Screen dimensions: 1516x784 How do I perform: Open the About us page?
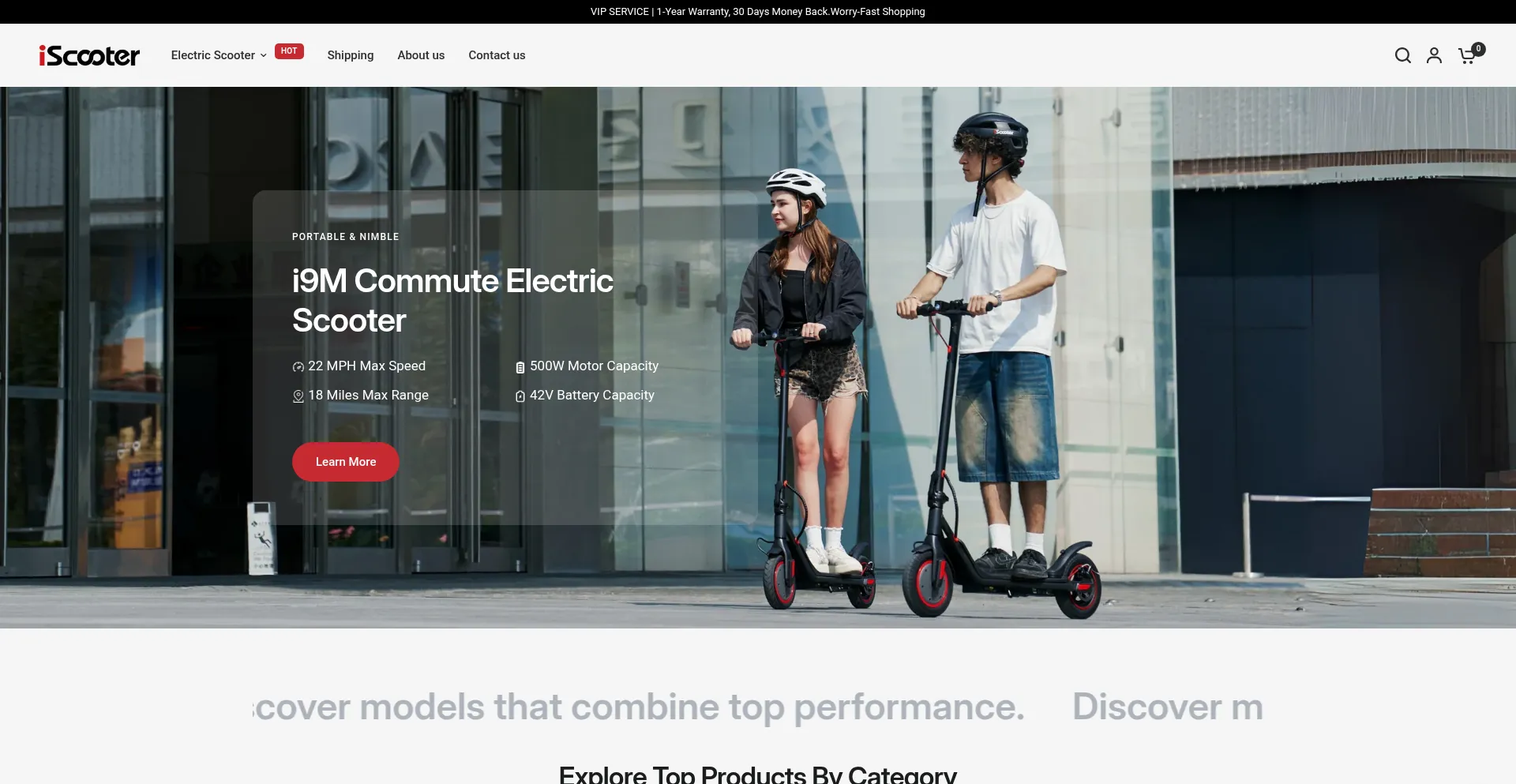(421, 55)
